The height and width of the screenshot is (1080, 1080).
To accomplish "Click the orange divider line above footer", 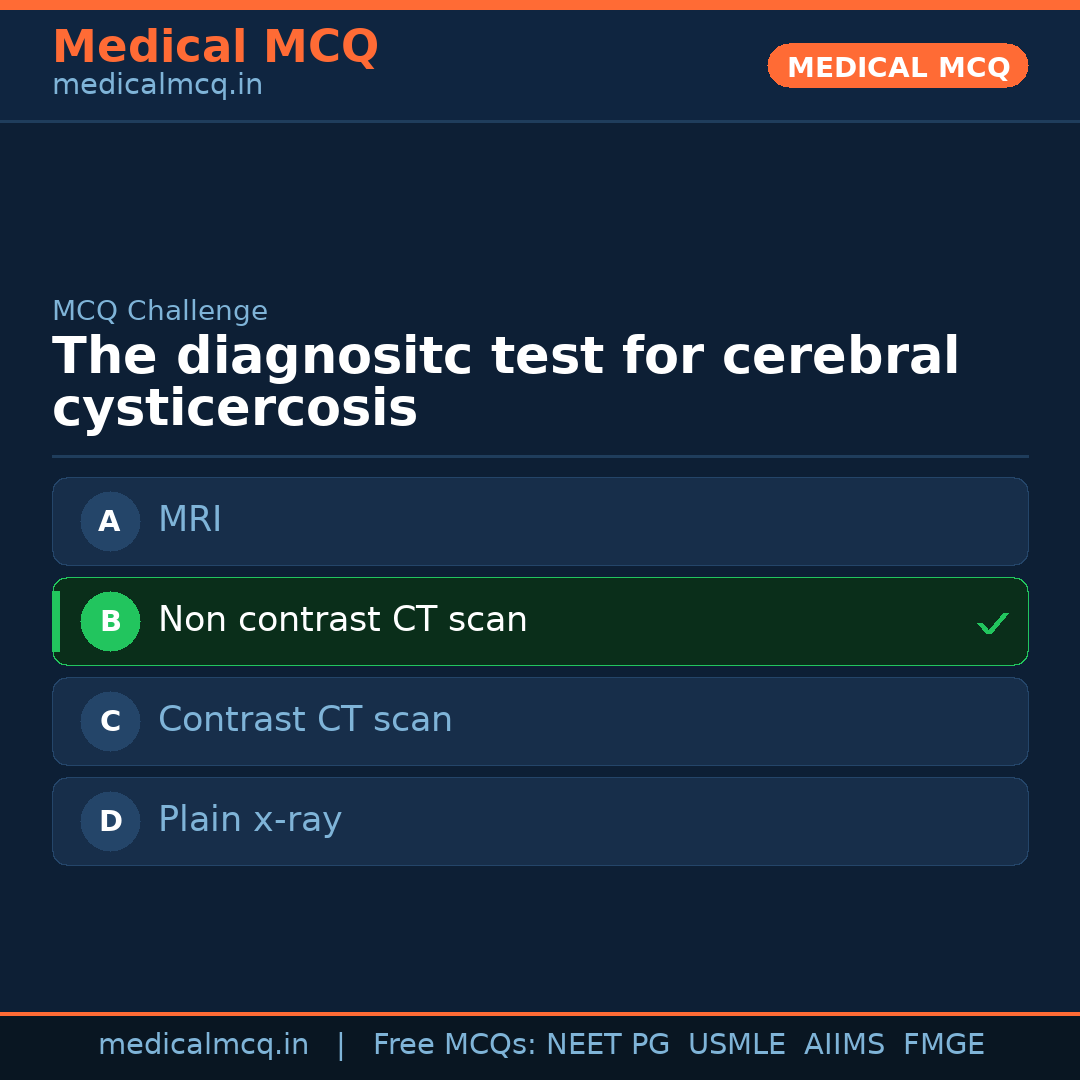I will coord(540,1011).
